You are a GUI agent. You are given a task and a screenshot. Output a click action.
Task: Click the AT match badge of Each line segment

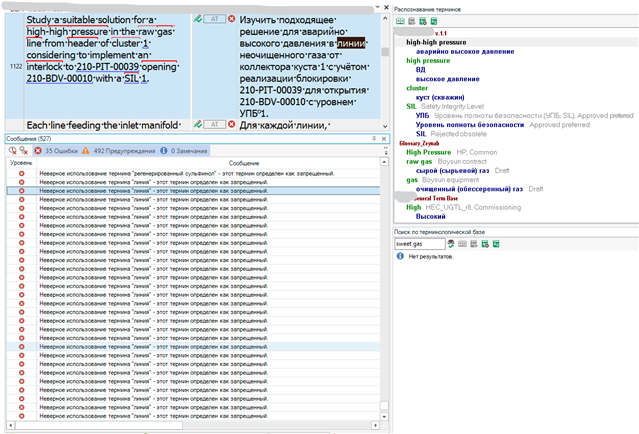pyautogui.click(x=215, y=124)
